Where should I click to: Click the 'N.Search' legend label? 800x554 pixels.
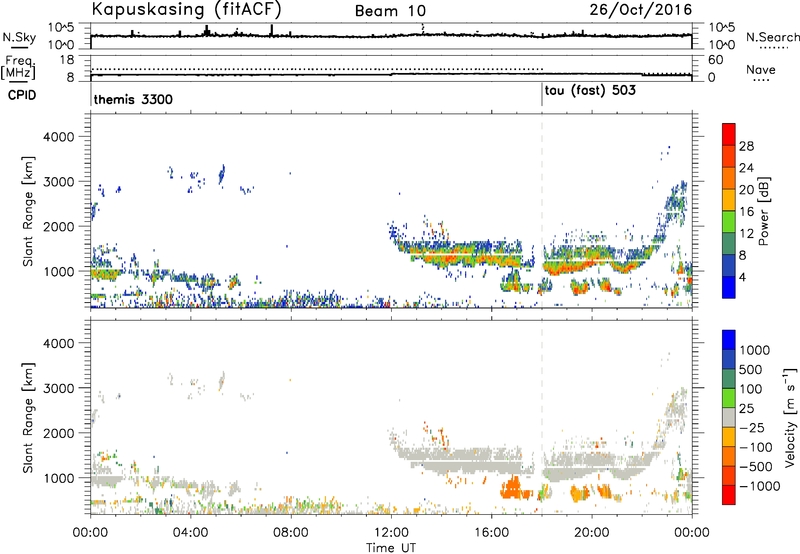(x=772, y=37)
